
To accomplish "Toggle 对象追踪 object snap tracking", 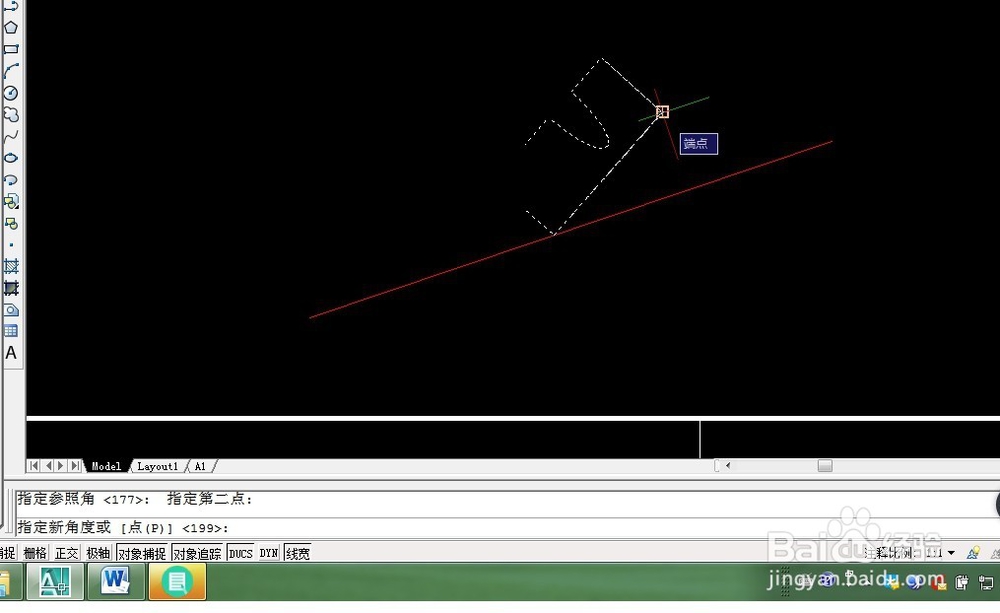I will [x=197, y=553].
